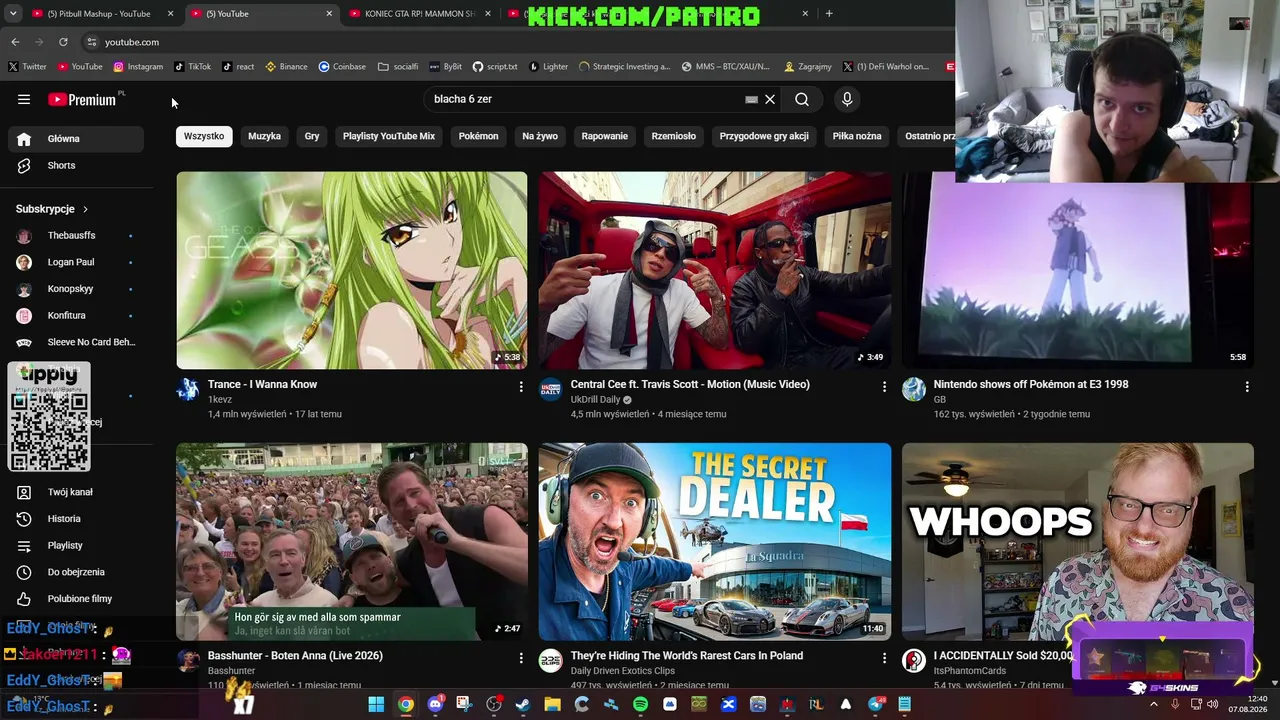Open 'Twój kanał' in the sidebar
This screenshot has width=1280, height=720.
[76, 492]
